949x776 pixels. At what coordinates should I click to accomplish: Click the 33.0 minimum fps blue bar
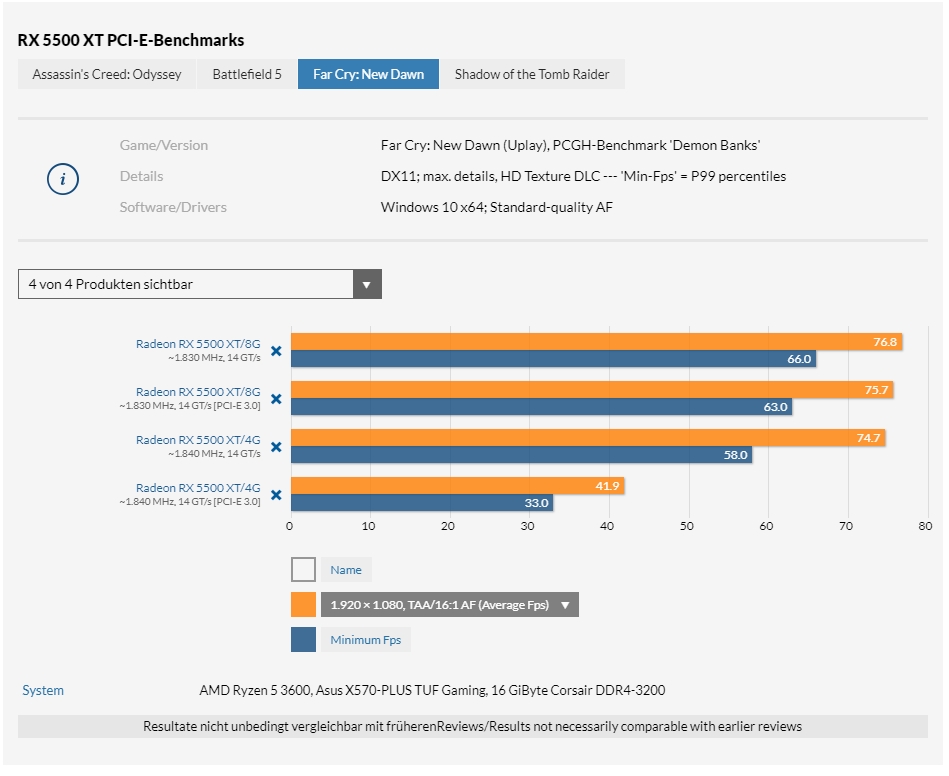(421, 503)
